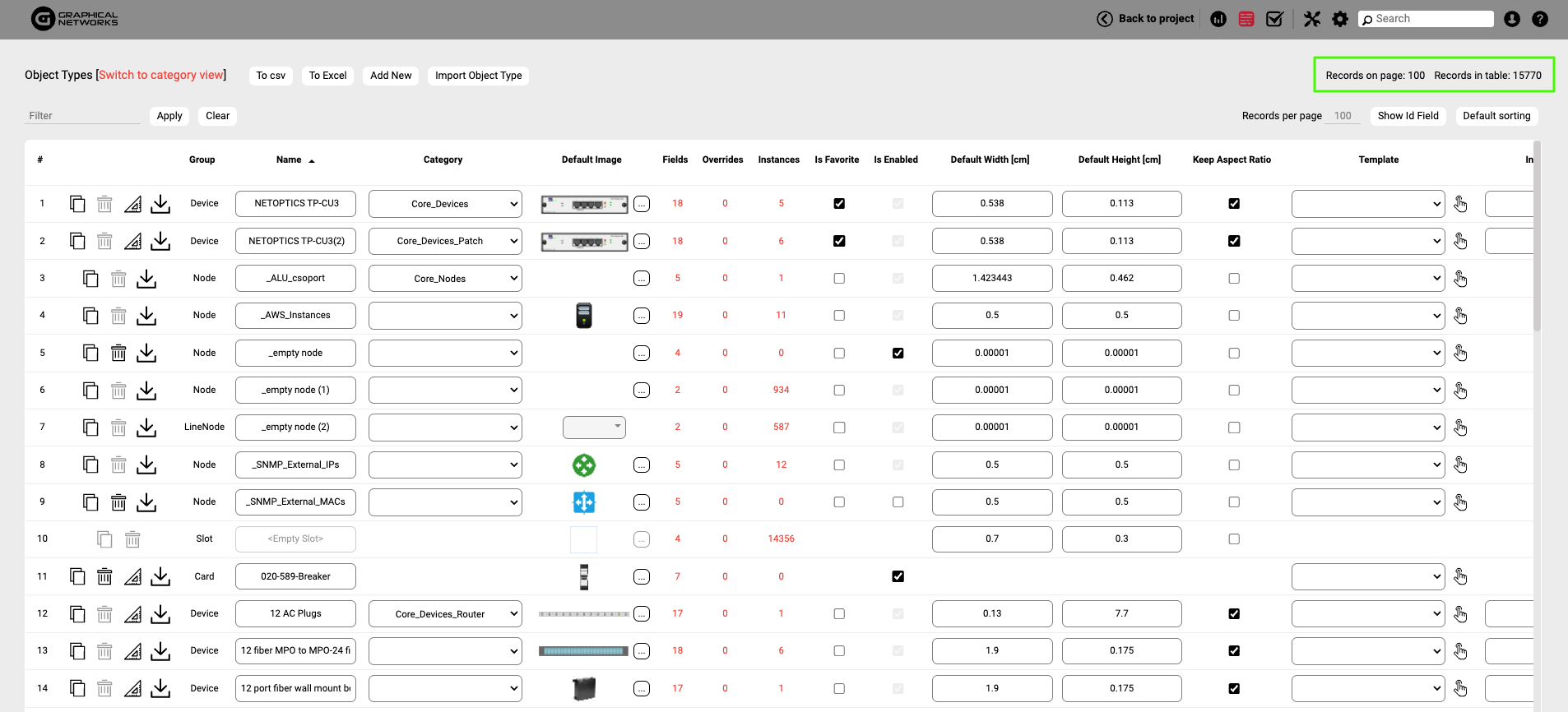Copy the NETOPTICS TP-CU3 object type
The width and height of the screenshot is (1568, 712).
tap(77, 204)
